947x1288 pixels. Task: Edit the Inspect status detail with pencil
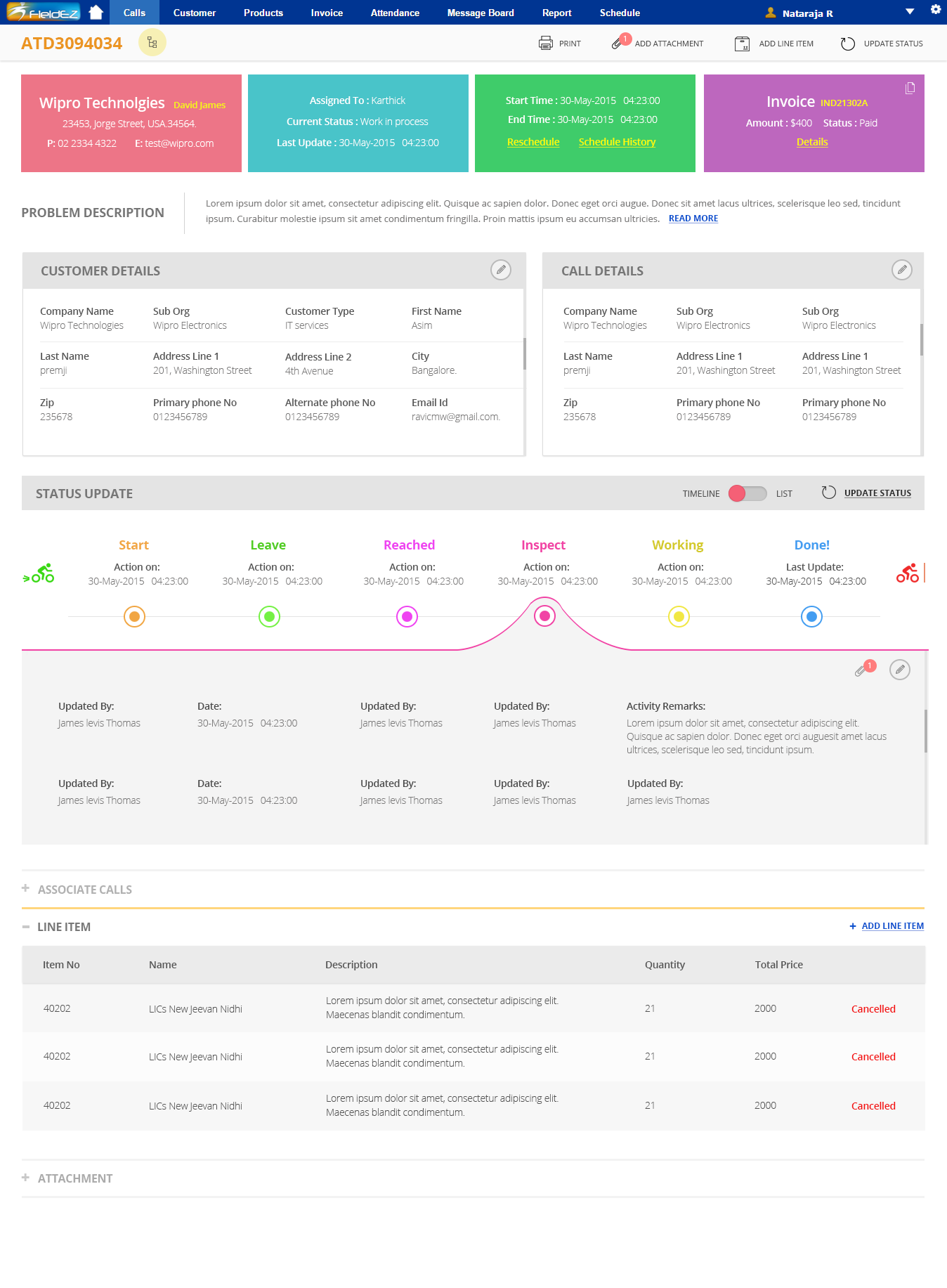900,670
